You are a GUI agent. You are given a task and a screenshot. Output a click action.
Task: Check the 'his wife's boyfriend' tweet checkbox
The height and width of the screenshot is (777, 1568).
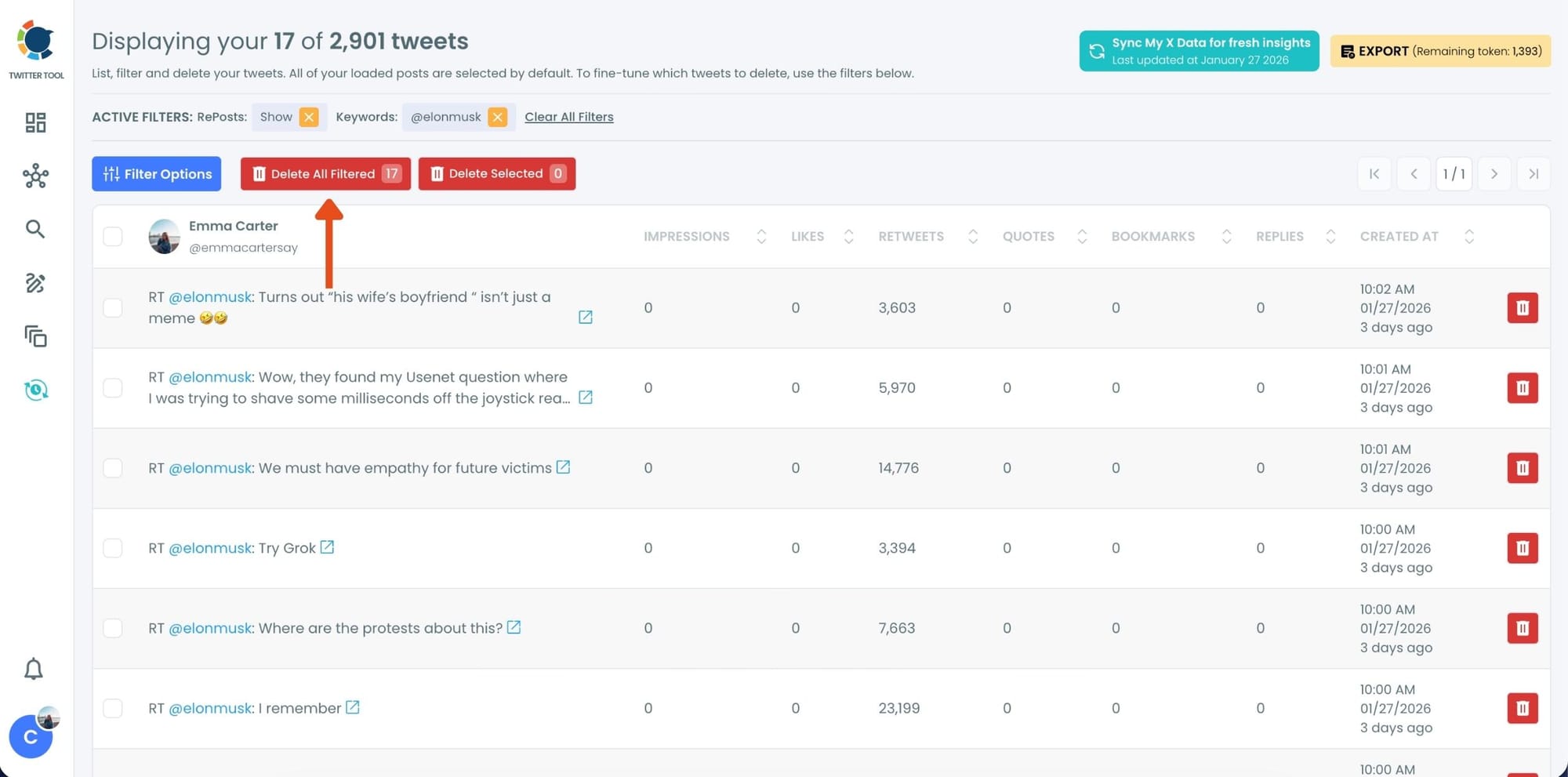pyautogui.click(x=113, y=307)
